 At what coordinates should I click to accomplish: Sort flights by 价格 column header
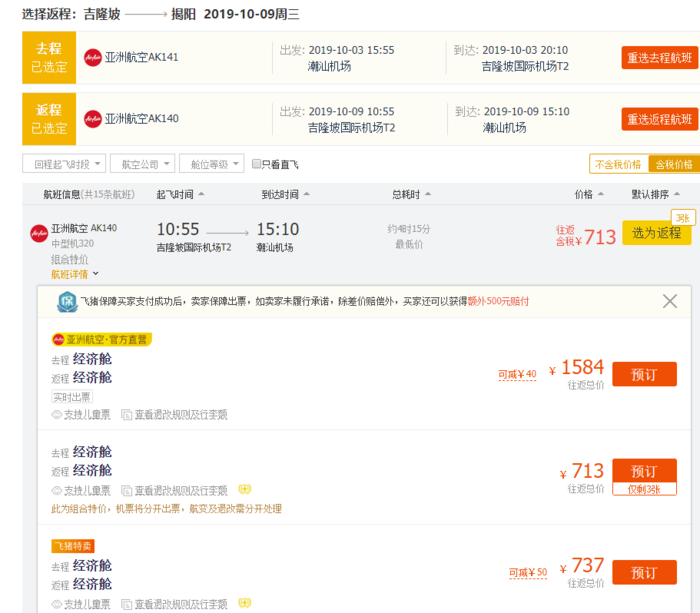coord(588,194)
